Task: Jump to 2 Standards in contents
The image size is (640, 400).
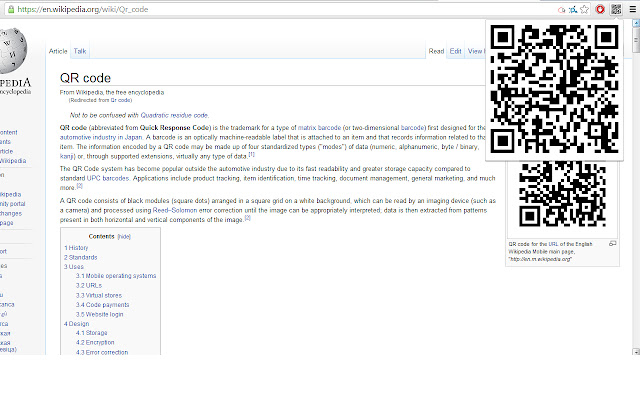Action: (80, 258)
